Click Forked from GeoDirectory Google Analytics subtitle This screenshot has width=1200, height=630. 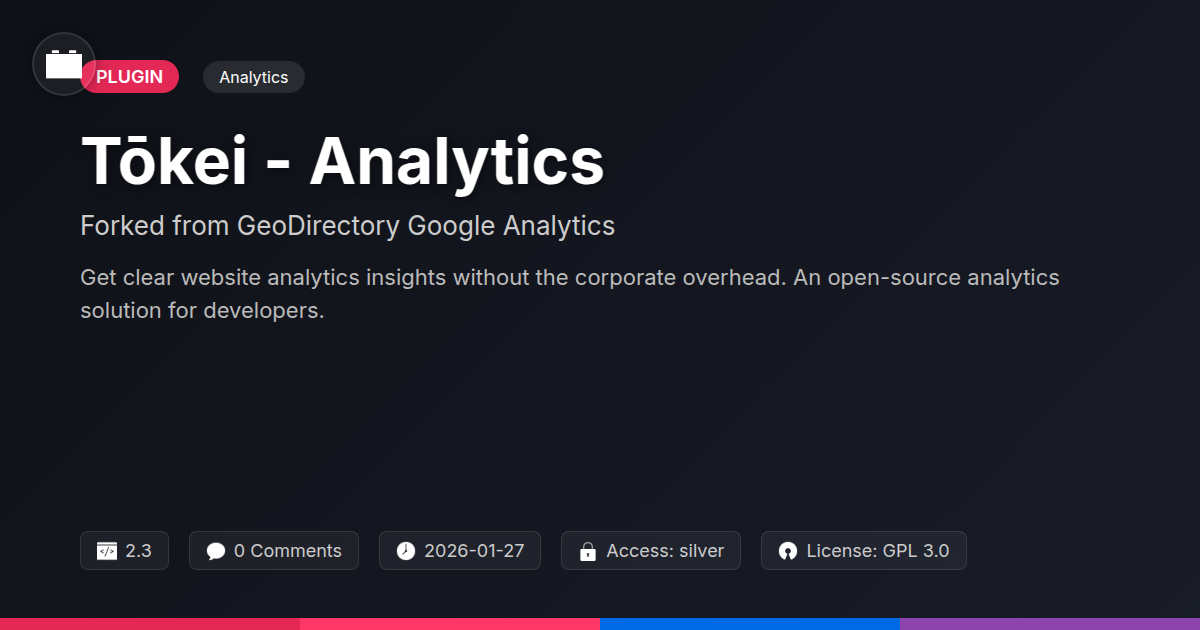(x=347, y=226)
